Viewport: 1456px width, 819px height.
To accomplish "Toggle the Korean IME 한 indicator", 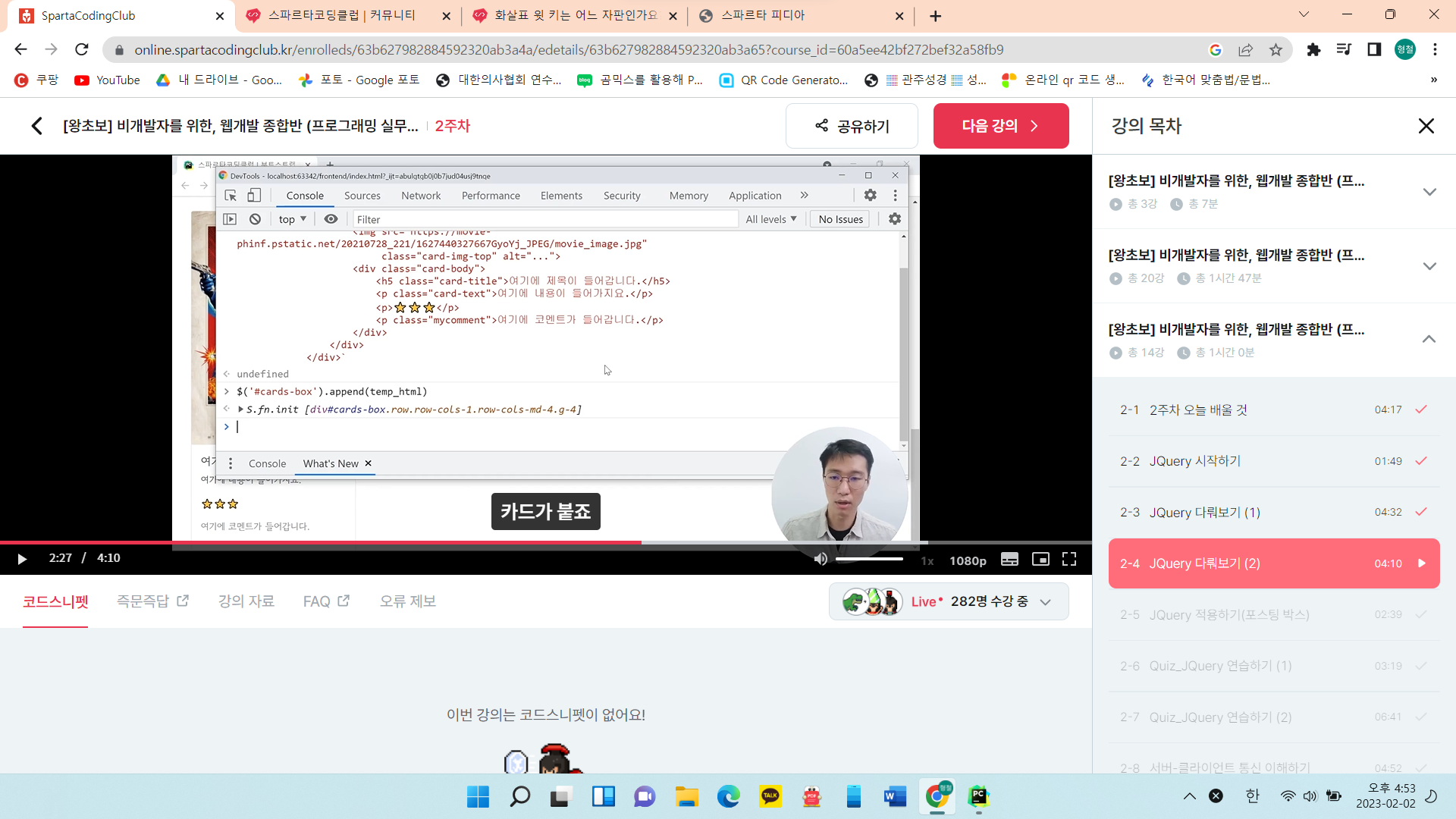I will (x=1253, y=796).
